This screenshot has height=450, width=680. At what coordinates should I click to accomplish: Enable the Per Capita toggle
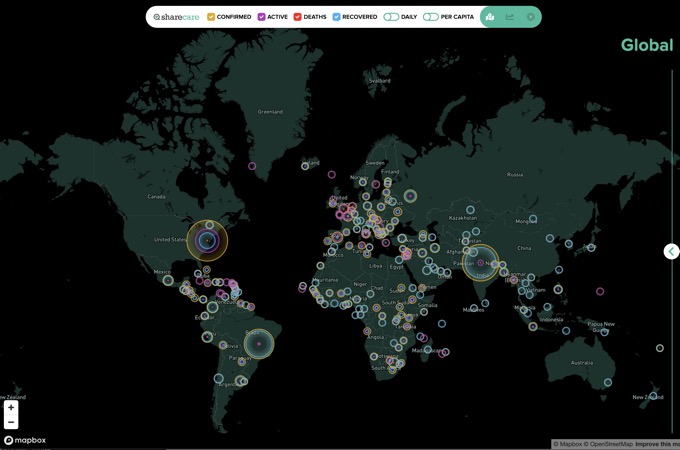pos(431,17)
